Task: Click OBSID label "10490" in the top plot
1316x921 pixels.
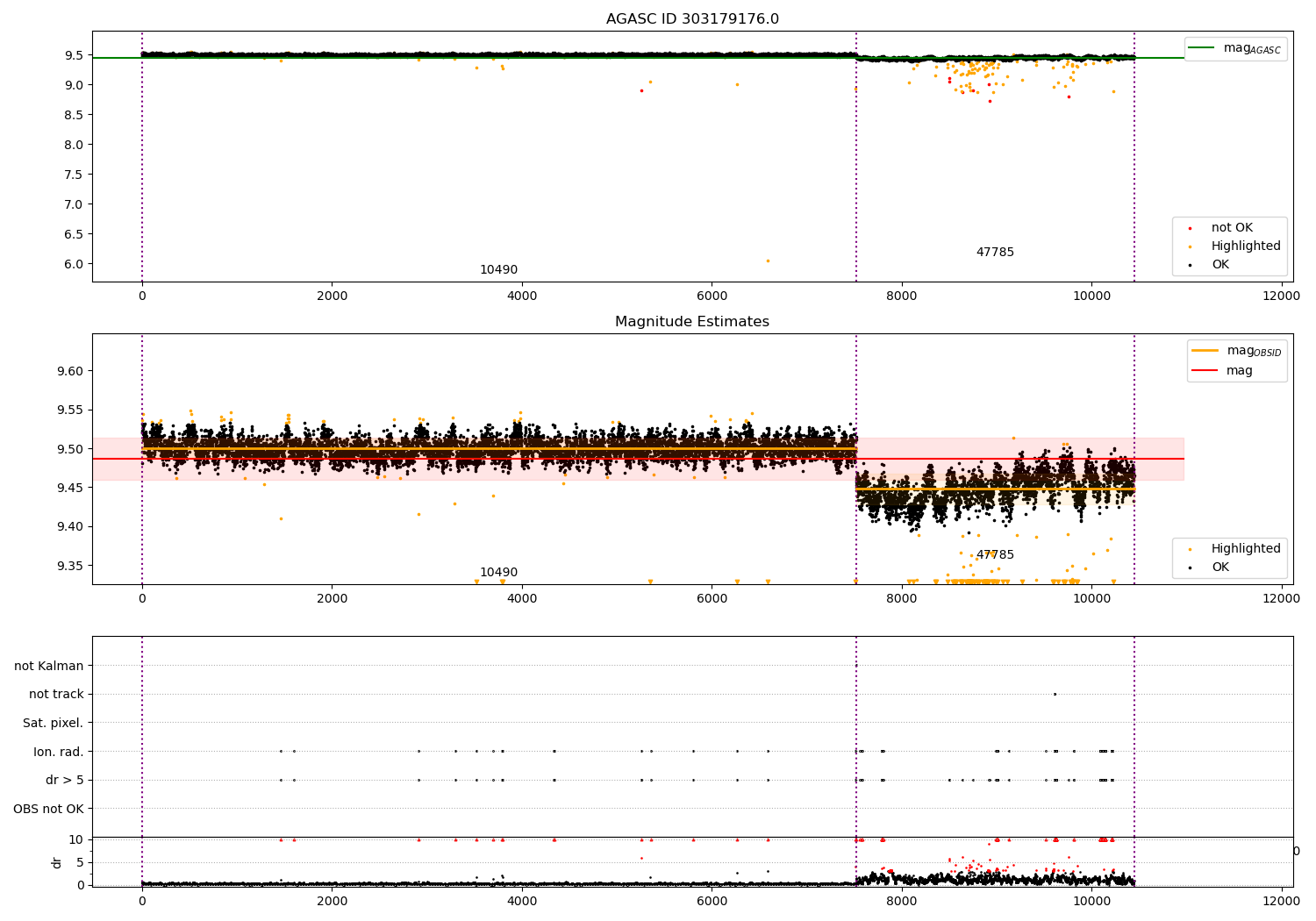Action: click(498, 270)
